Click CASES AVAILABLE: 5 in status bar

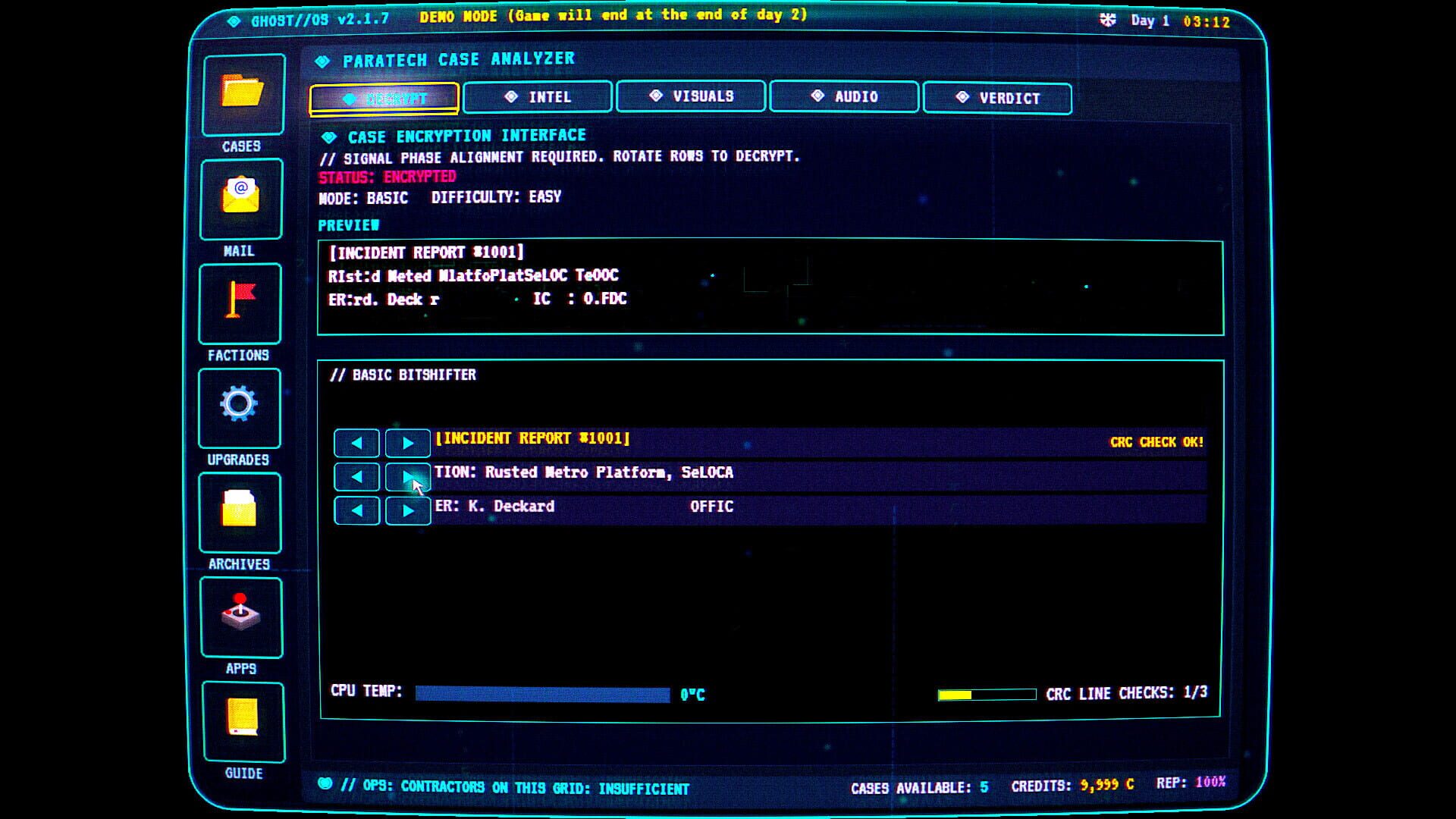click(x=919, y=788)
